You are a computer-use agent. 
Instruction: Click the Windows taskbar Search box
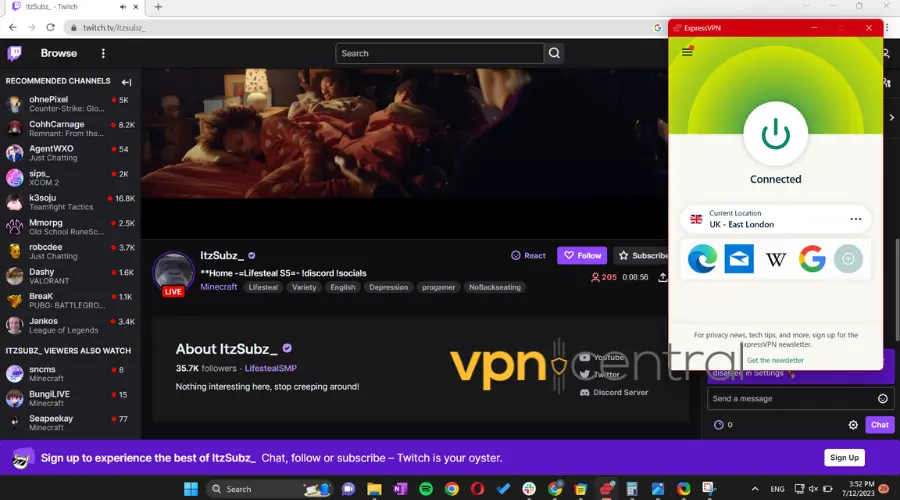click(x=270, y=489)
